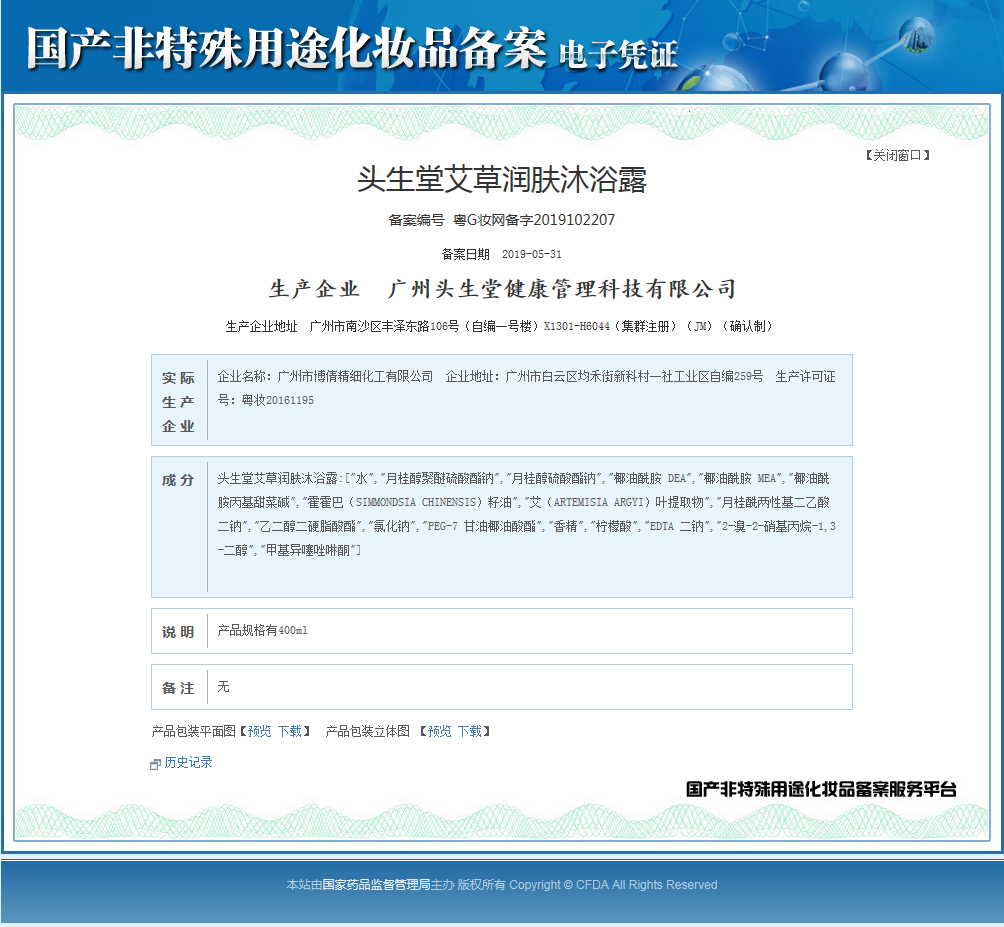Image resolution: width=1004 pixels, height=927 pixels.
Task: Click the 生产企业地址 address line
Action: pyautogui.click(x=499, y=326)
